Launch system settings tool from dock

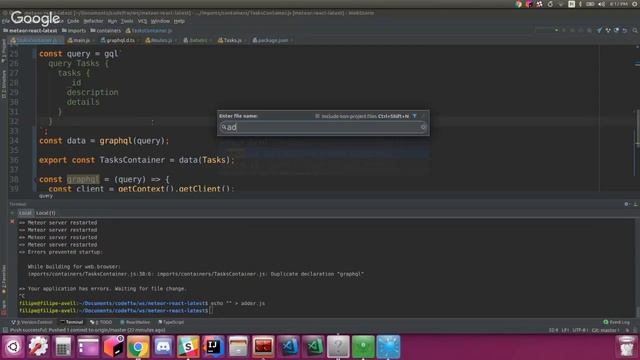pyautogui.click(x=38, y=347)
